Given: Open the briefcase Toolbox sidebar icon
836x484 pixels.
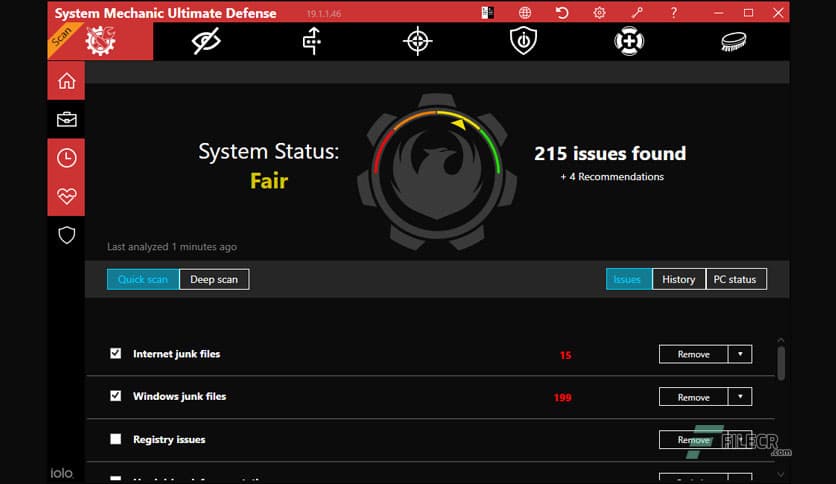Looking at the screenshot, I should click(x=66, y=119).
